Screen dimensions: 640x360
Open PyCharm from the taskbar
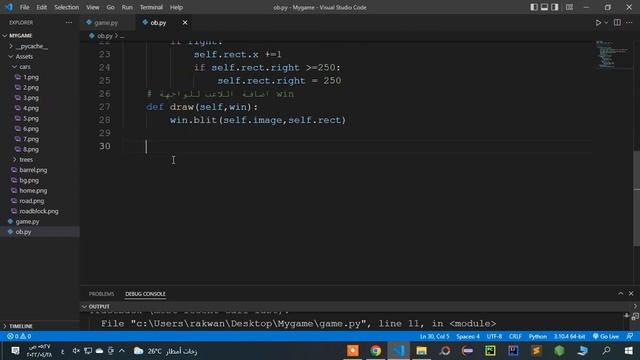[490, 351]
